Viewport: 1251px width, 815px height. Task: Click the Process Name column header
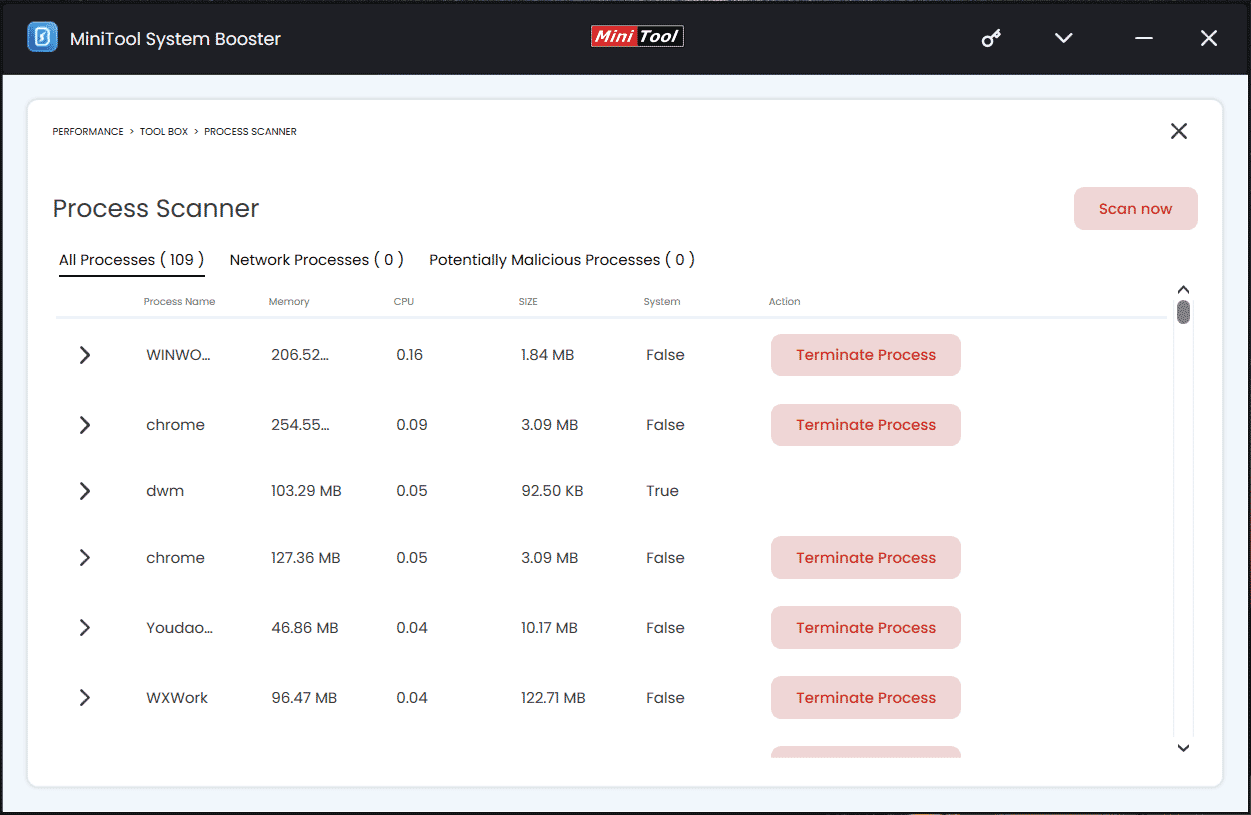coord(179,302)
